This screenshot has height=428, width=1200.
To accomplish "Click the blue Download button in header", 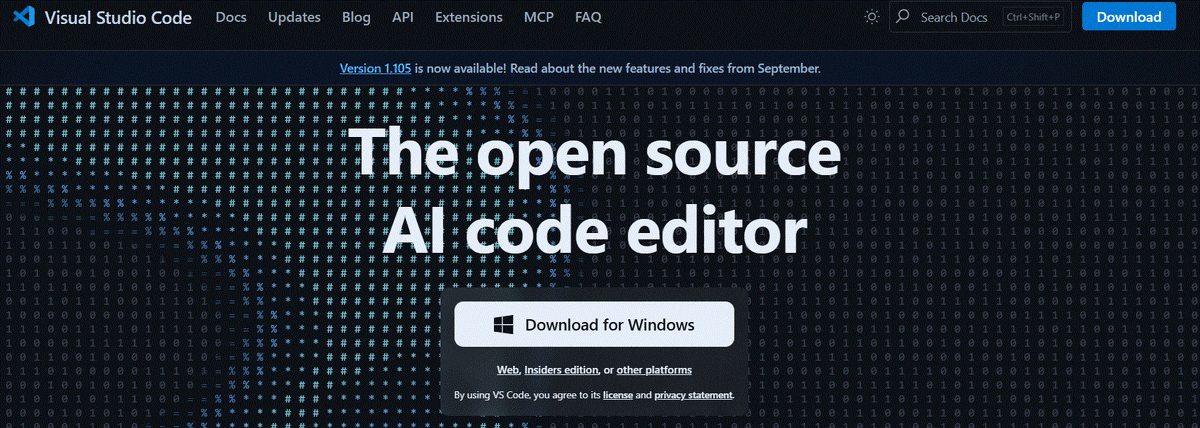I will pos(1129,17).
